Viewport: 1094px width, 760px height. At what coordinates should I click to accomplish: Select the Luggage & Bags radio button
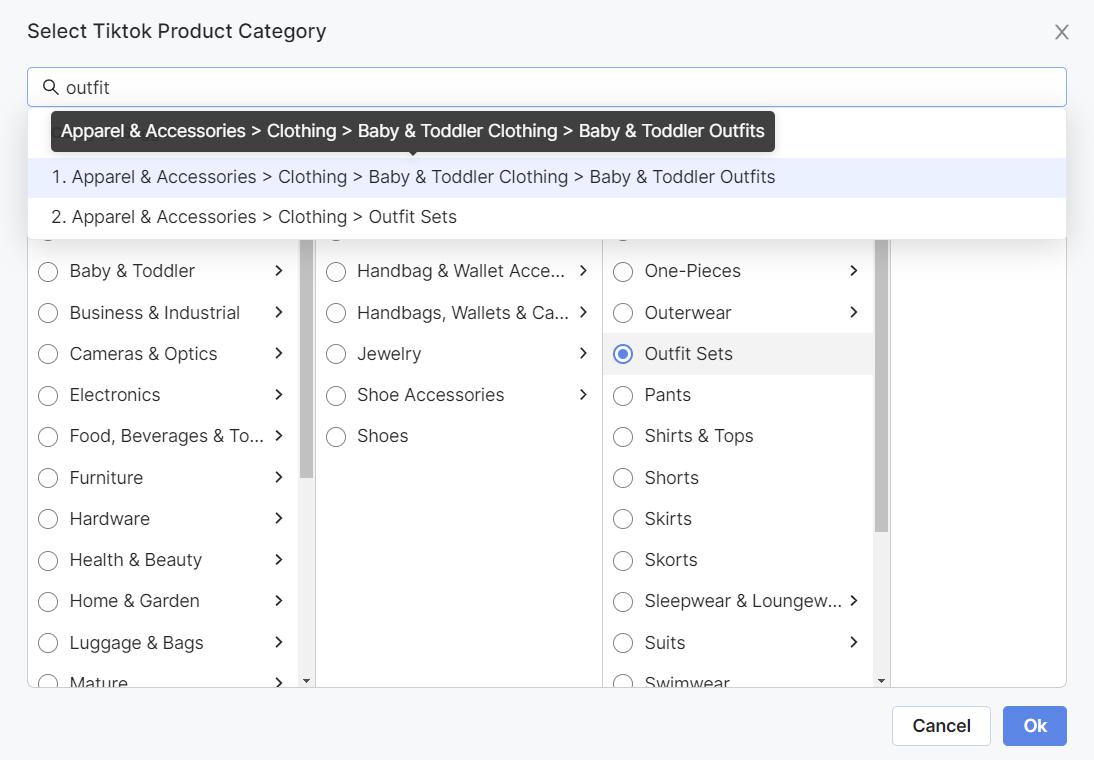coord(48,643)
